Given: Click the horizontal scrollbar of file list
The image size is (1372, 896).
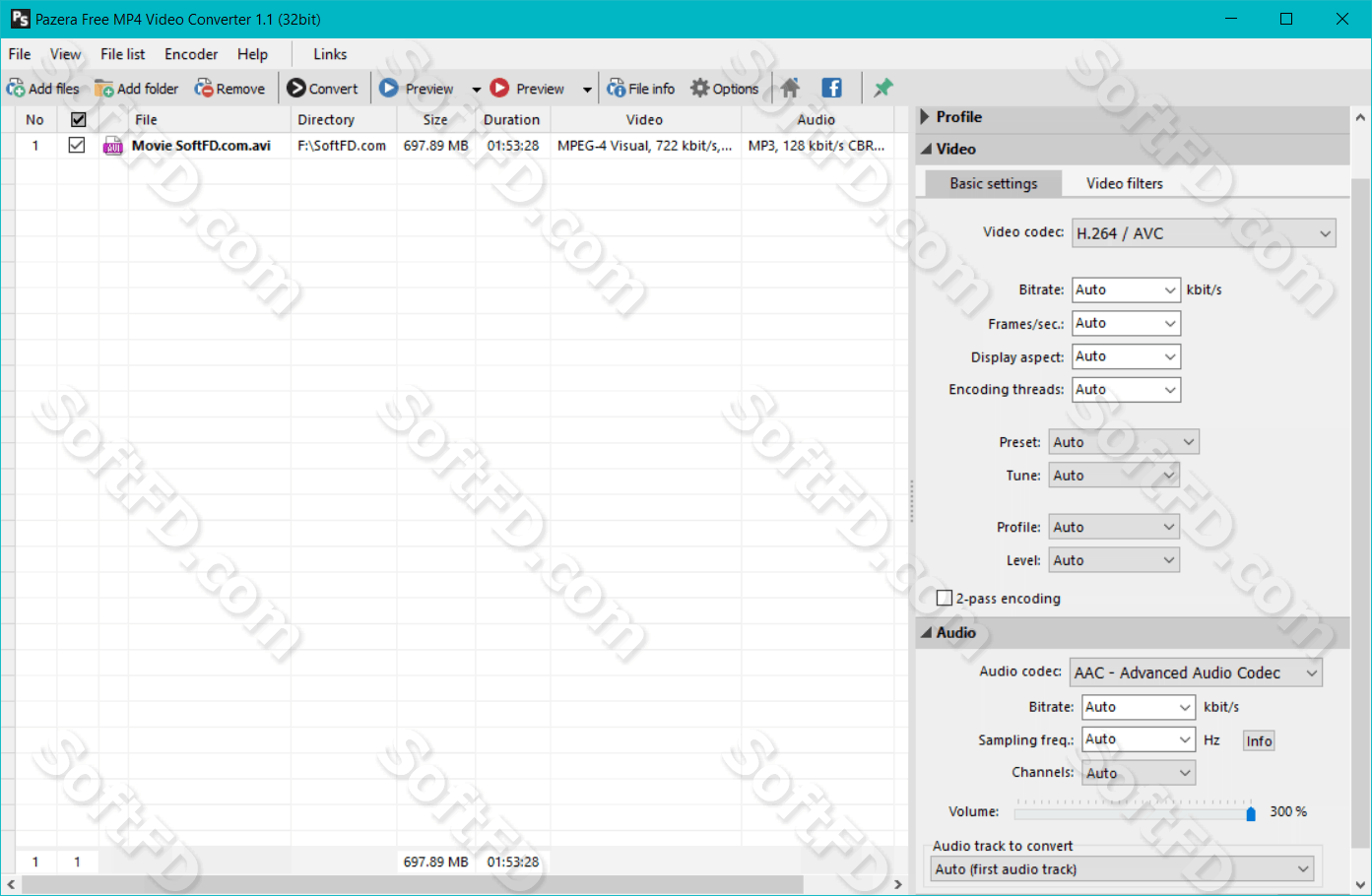Looking at the screenshot, I should 412,884.
